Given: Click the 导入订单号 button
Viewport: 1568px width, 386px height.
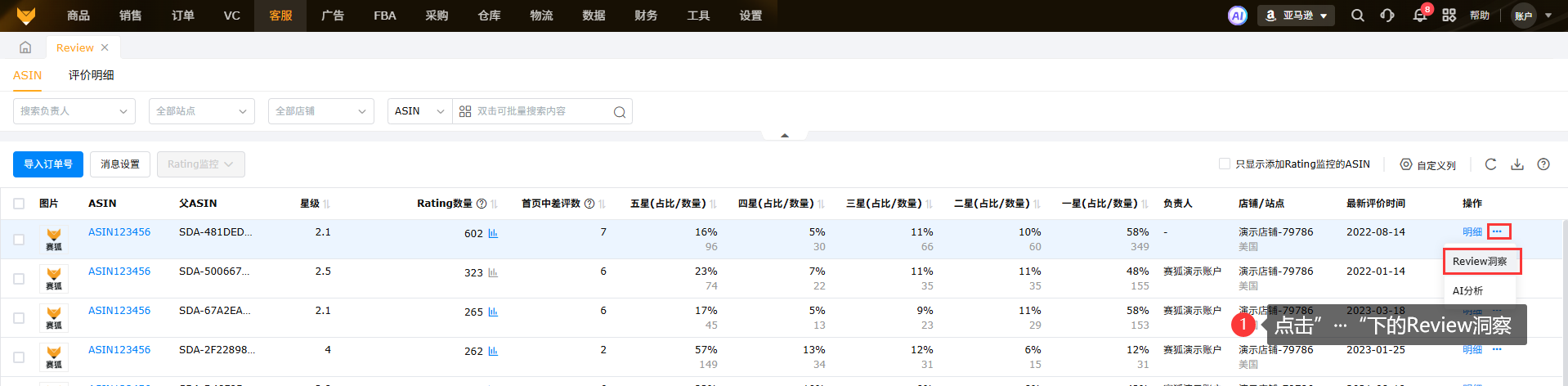Looking at the screenshot, I should 48,164.
